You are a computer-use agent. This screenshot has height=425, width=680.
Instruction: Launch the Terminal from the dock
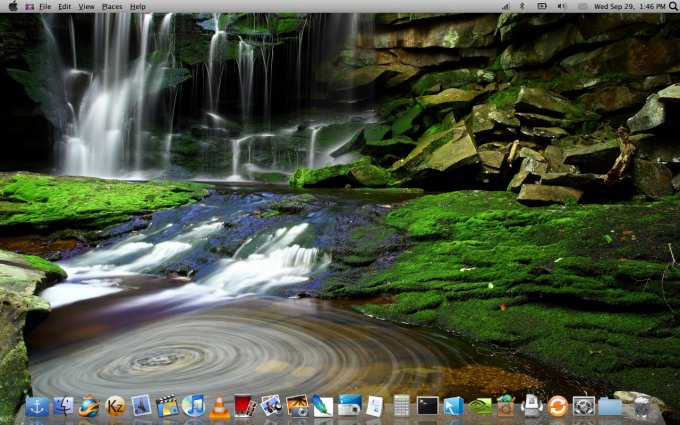(x=427, y=406)
